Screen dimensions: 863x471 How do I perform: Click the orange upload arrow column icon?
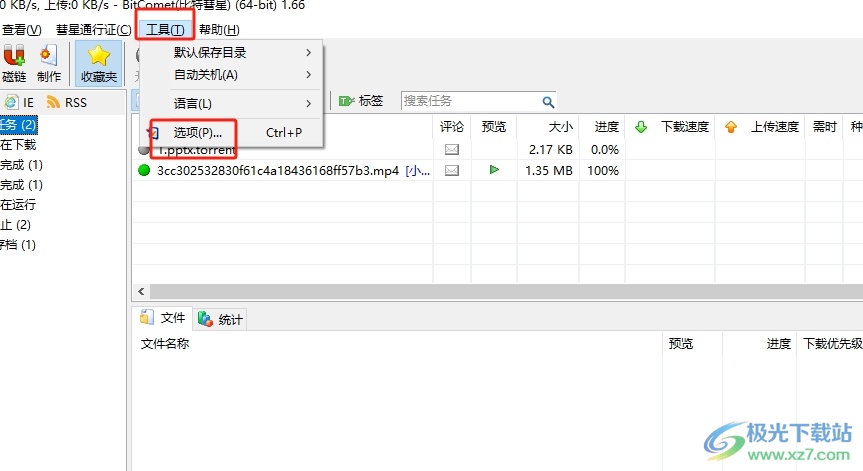731,127
